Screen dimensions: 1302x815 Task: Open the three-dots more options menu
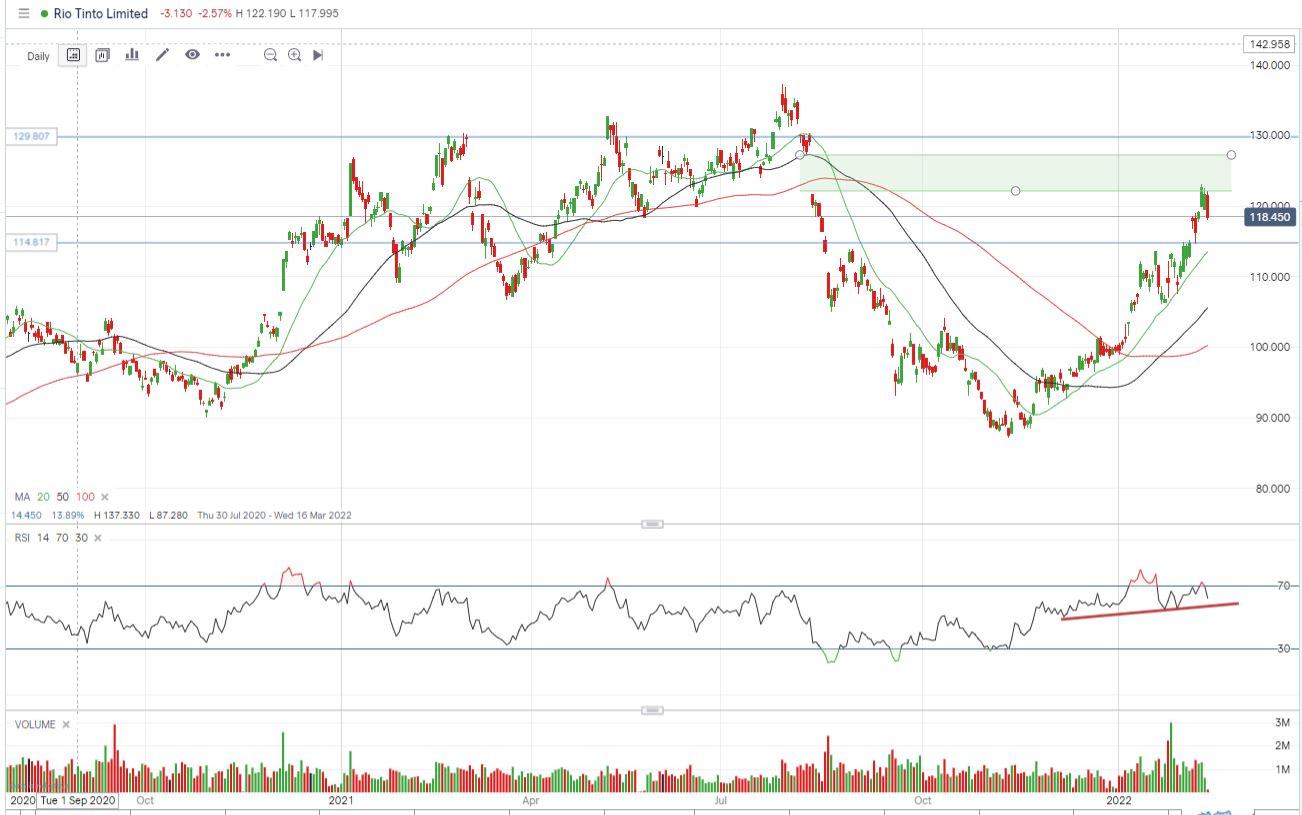coord(222,55)
